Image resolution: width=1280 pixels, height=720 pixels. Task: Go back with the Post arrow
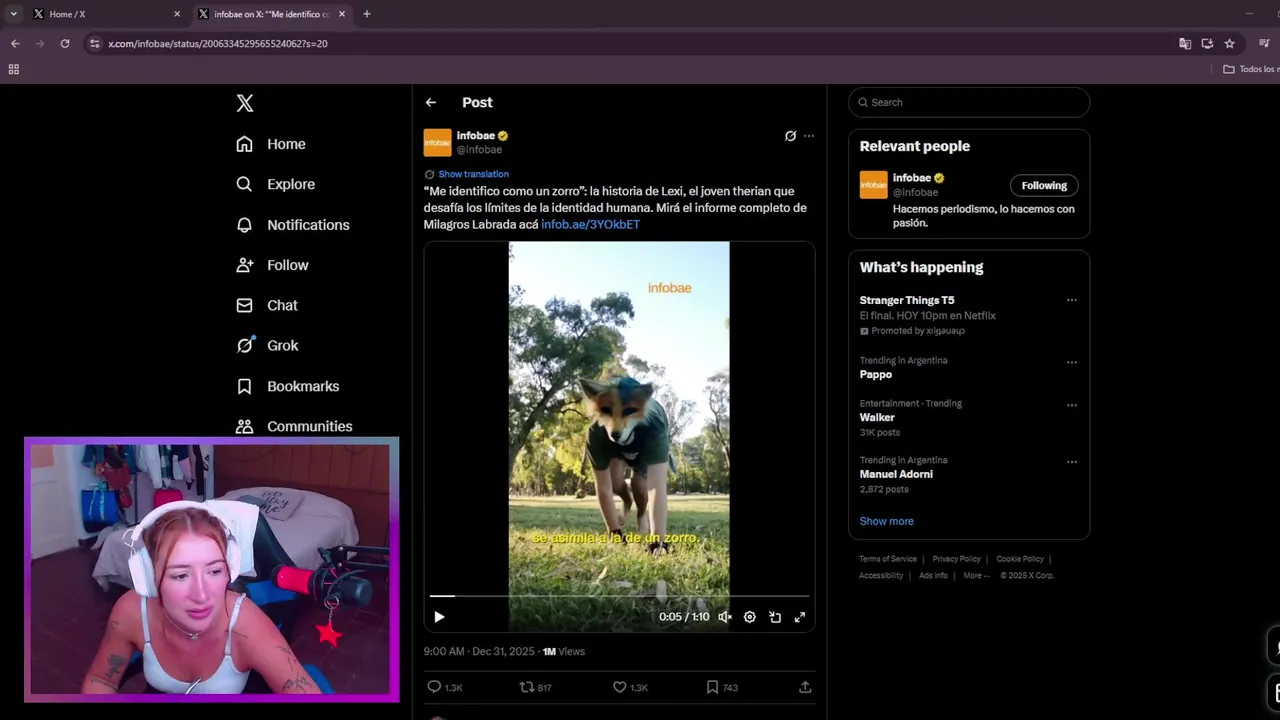click(431, 102)
